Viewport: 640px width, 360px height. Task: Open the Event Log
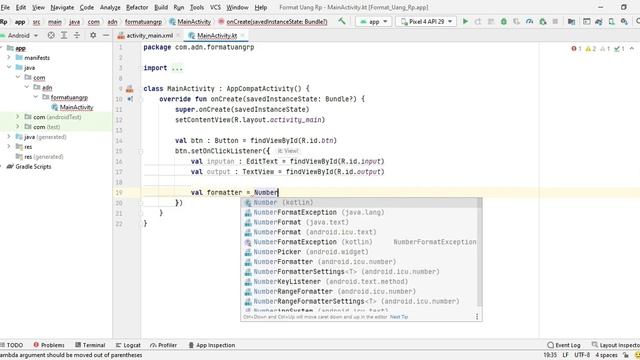coord(564,345)
